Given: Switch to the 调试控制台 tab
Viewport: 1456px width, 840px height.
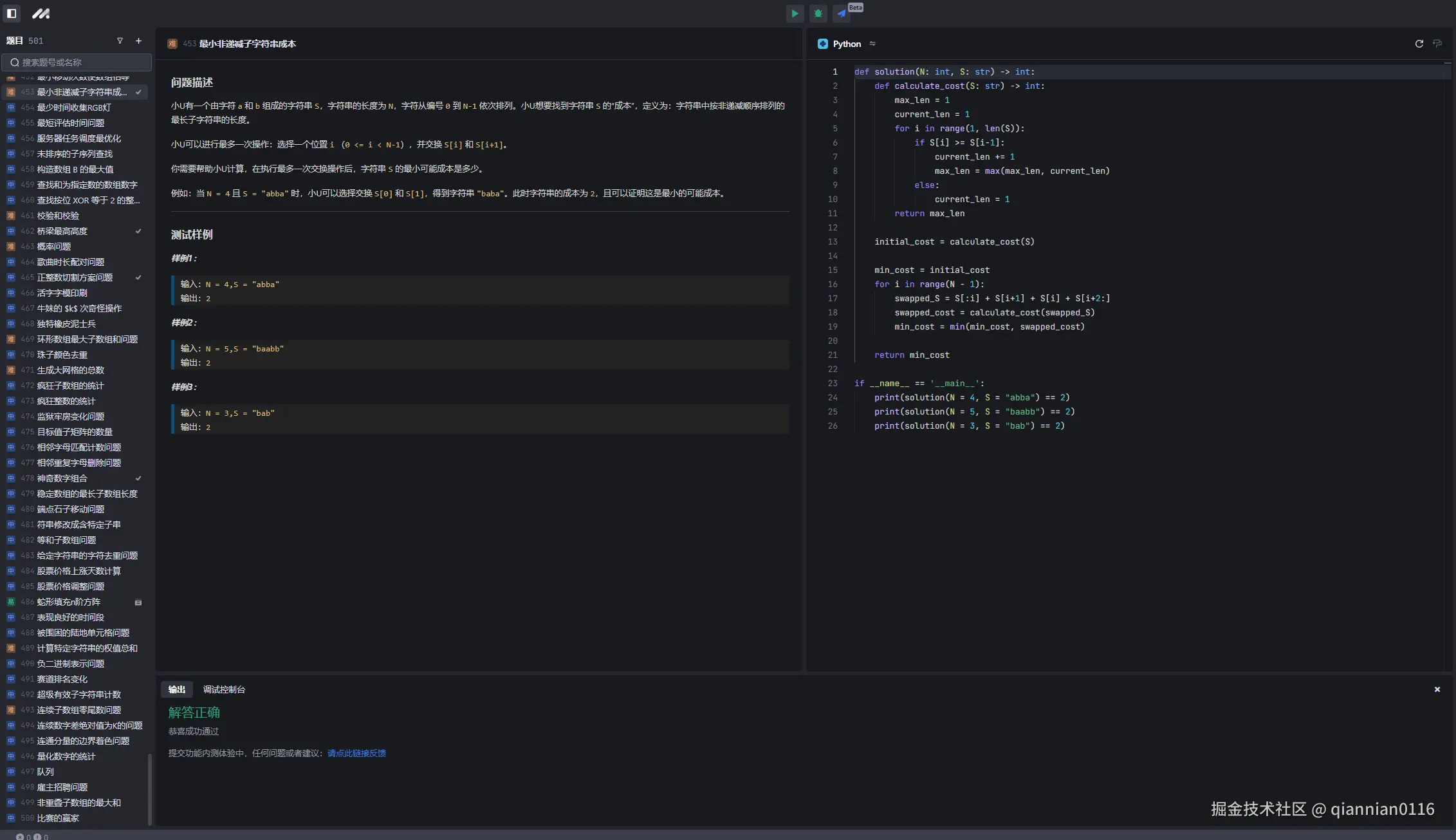Looking at the screenshot, I should tap(224, 689).
